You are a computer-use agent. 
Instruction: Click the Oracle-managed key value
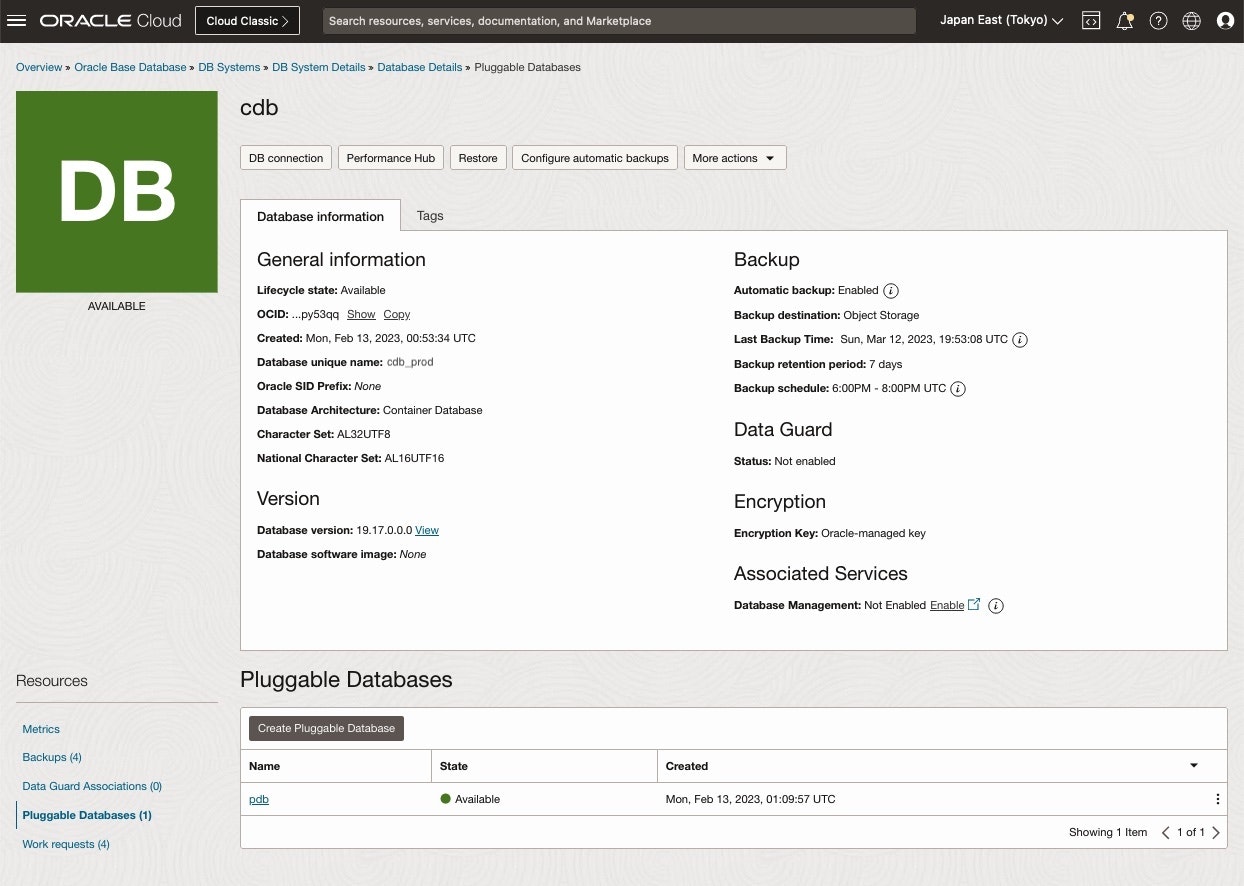(x=873, y=533)
